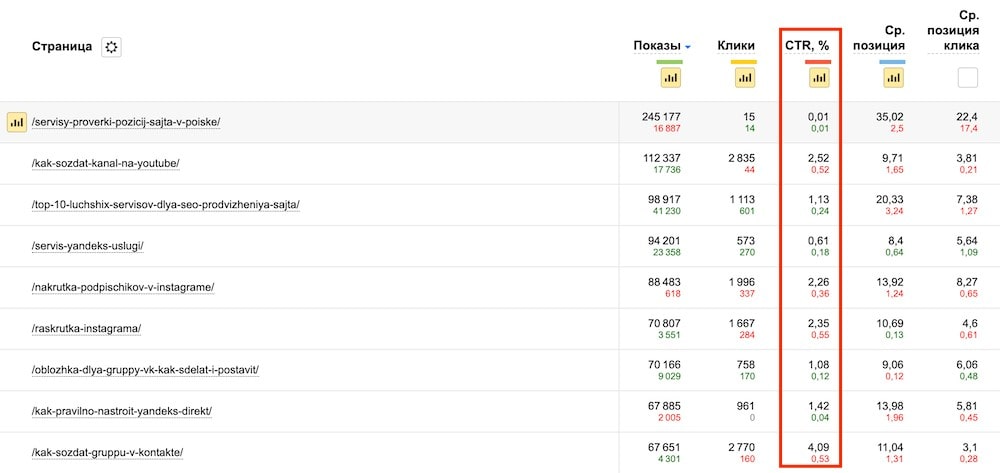
Task: Toggle chart icon under Ср. позиция column
Action: tap(893, 77)
